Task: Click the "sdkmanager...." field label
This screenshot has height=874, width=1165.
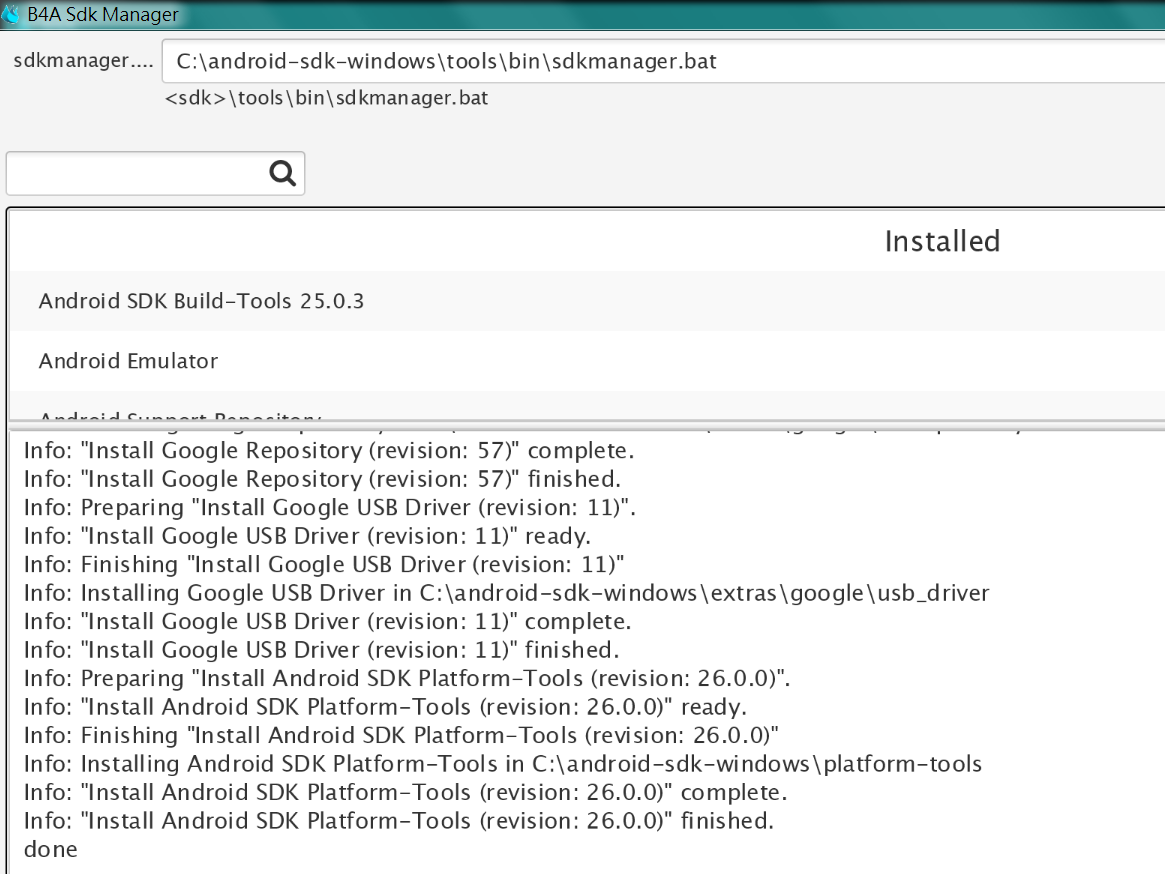Action: tap(83, 61)
